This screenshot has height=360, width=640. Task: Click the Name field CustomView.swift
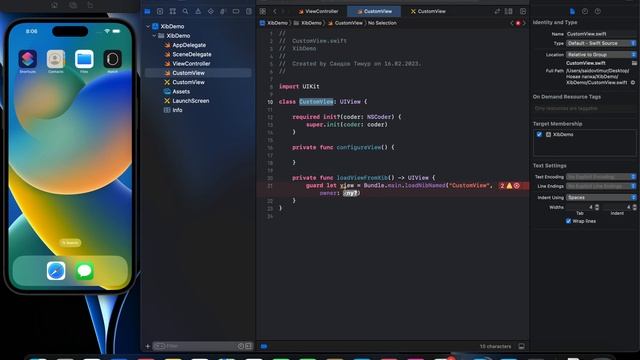(x=601, y=34)
